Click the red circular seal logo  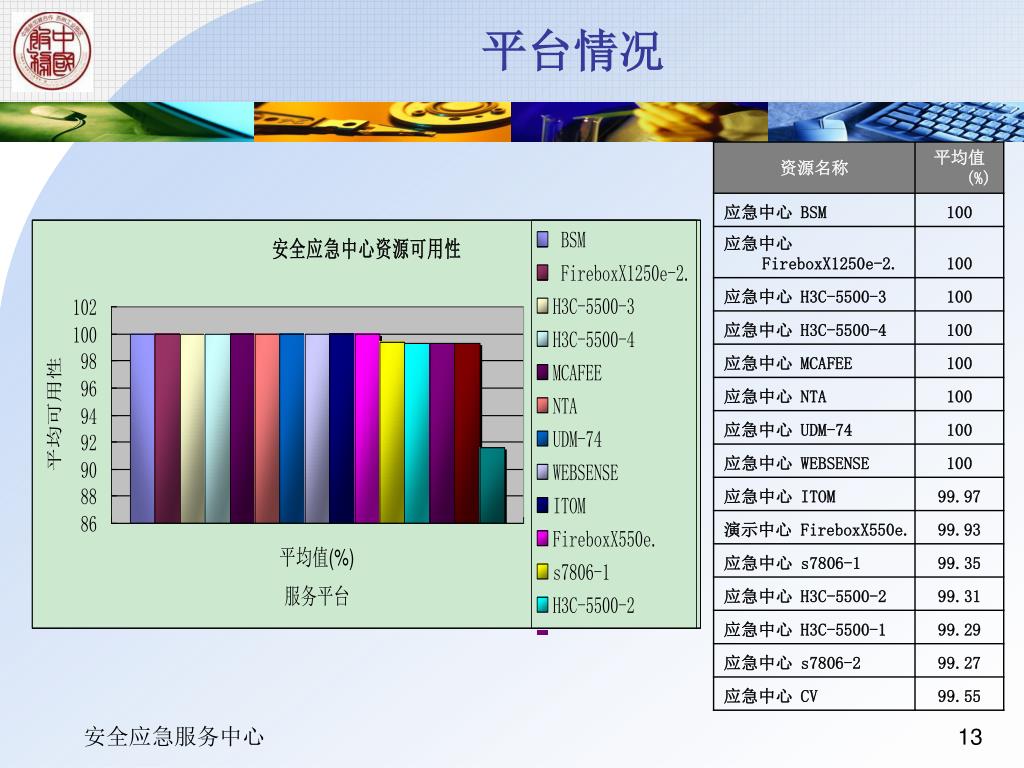click(52, 52)
